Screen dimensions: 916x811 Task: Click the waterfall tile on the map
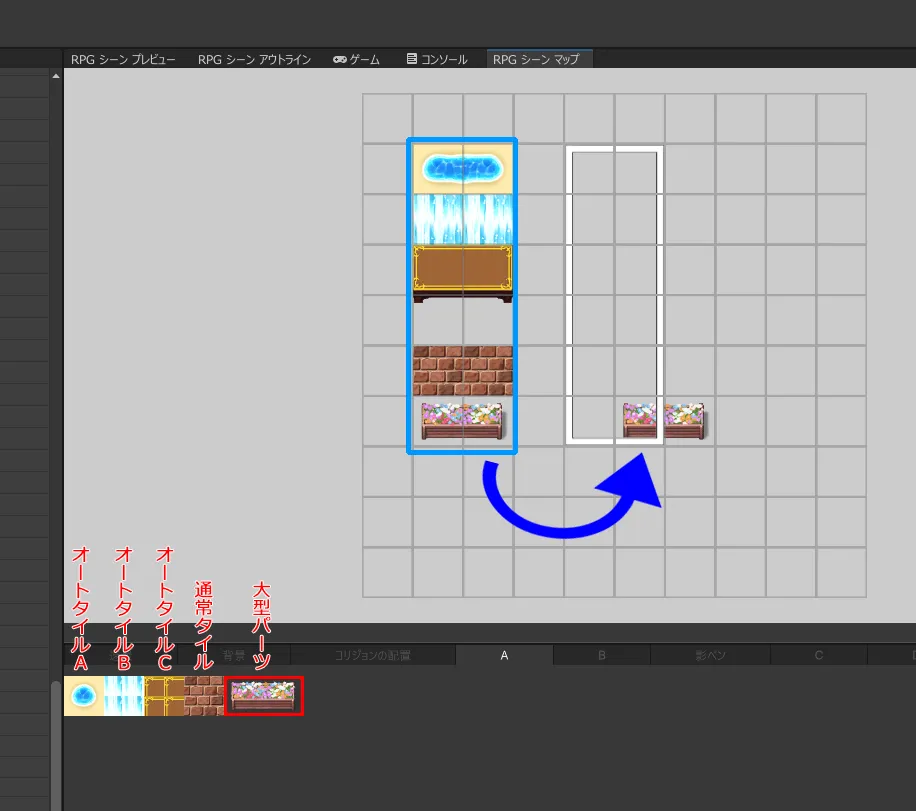462,219
